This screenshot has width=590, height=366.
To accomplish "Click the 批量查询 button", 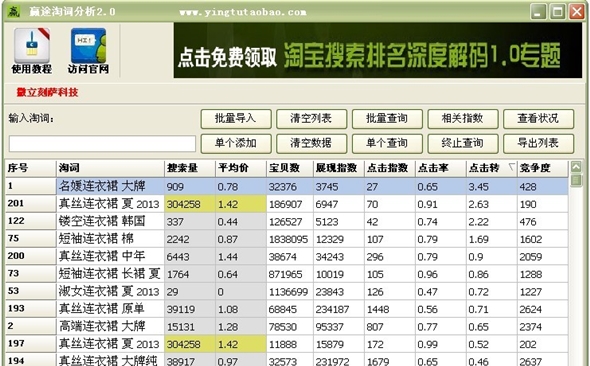I will coord(387,119).
